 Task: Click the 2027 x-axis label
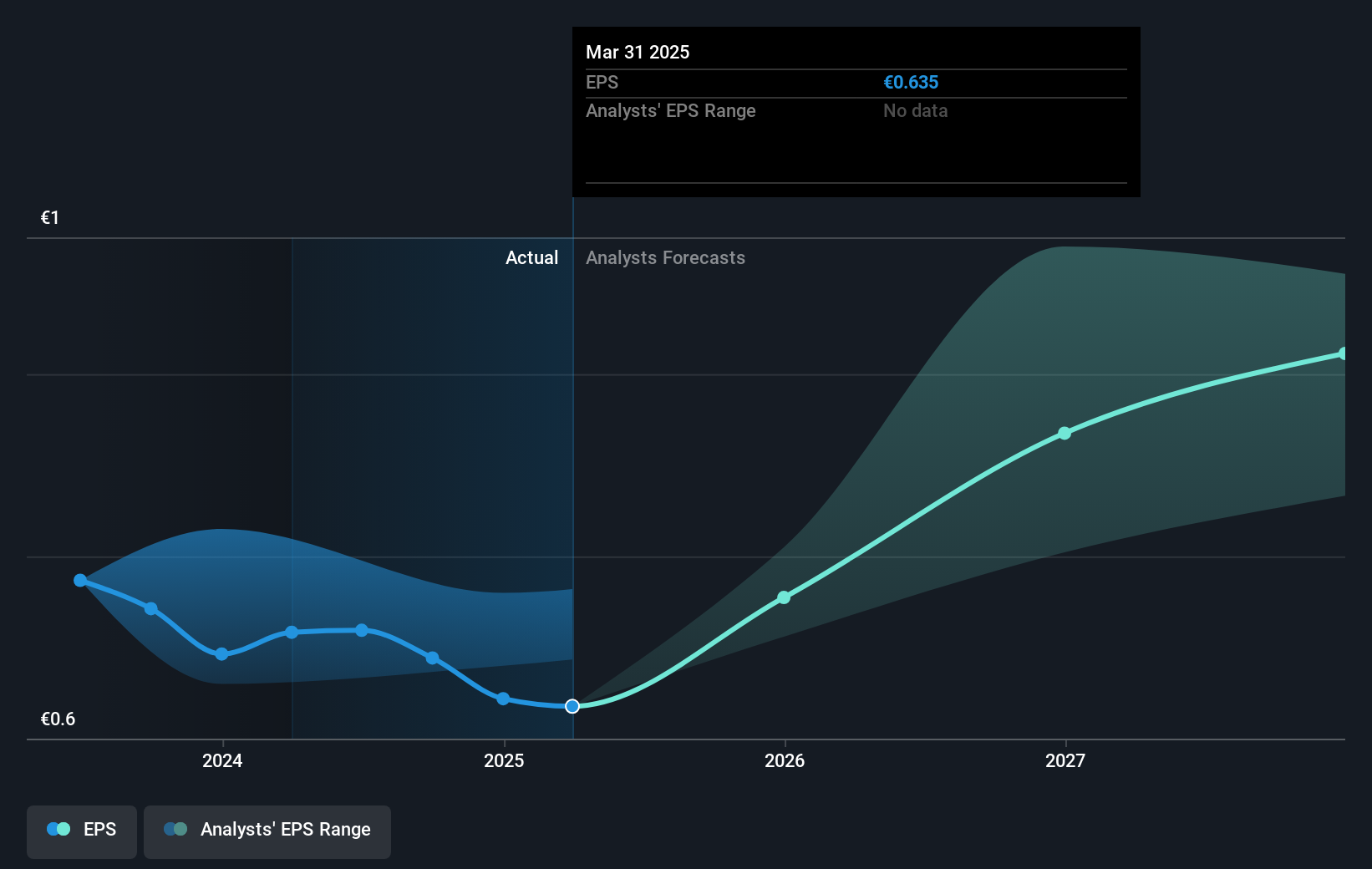tap(1065, 760)
